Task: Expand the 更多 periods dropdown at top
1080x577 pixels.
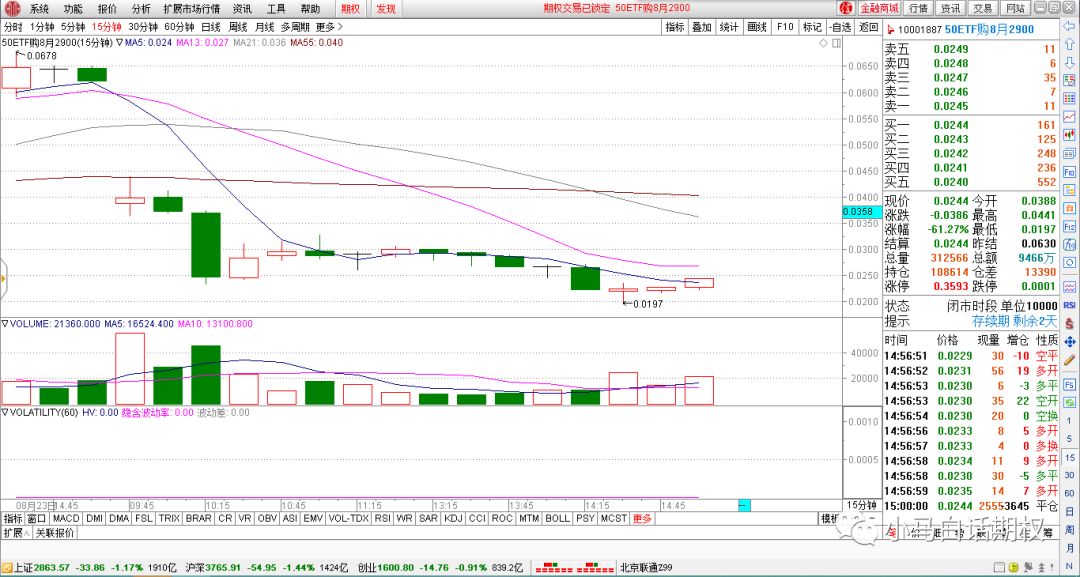Action: coord(329,27)
